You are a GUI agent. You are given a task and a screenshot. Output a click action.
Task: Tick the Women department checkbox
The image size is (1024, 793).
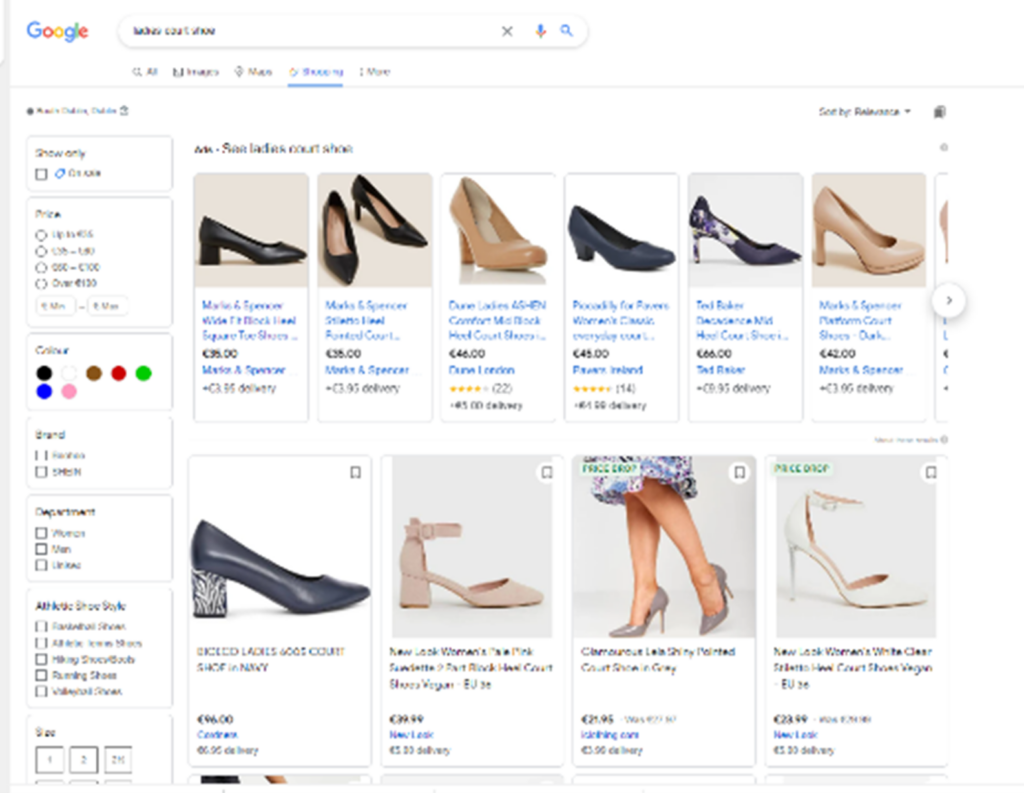(x=41, y=533)
